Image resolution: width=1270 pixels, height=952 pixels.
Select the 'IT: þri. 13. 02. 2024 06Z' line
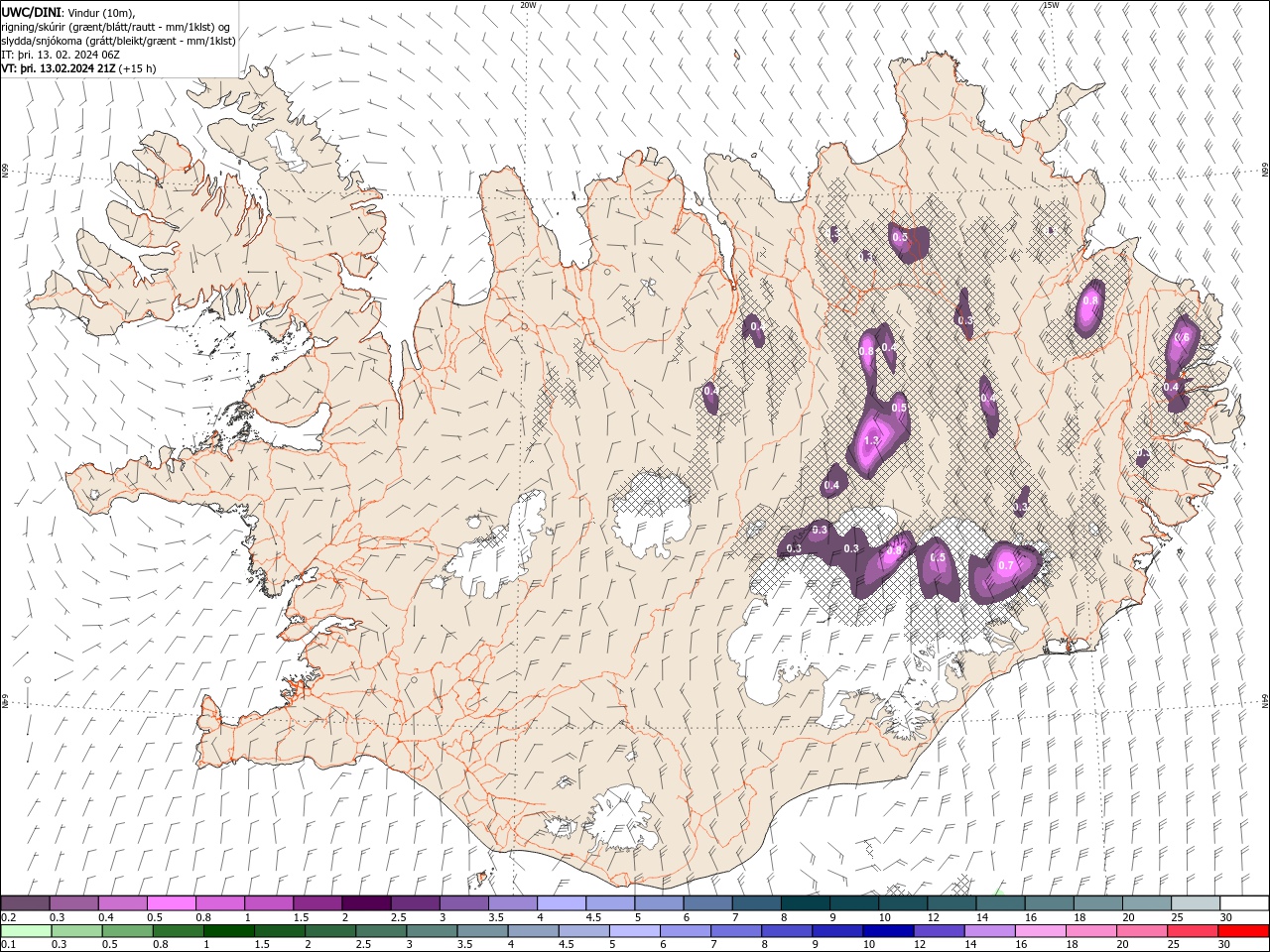point(61,55)
